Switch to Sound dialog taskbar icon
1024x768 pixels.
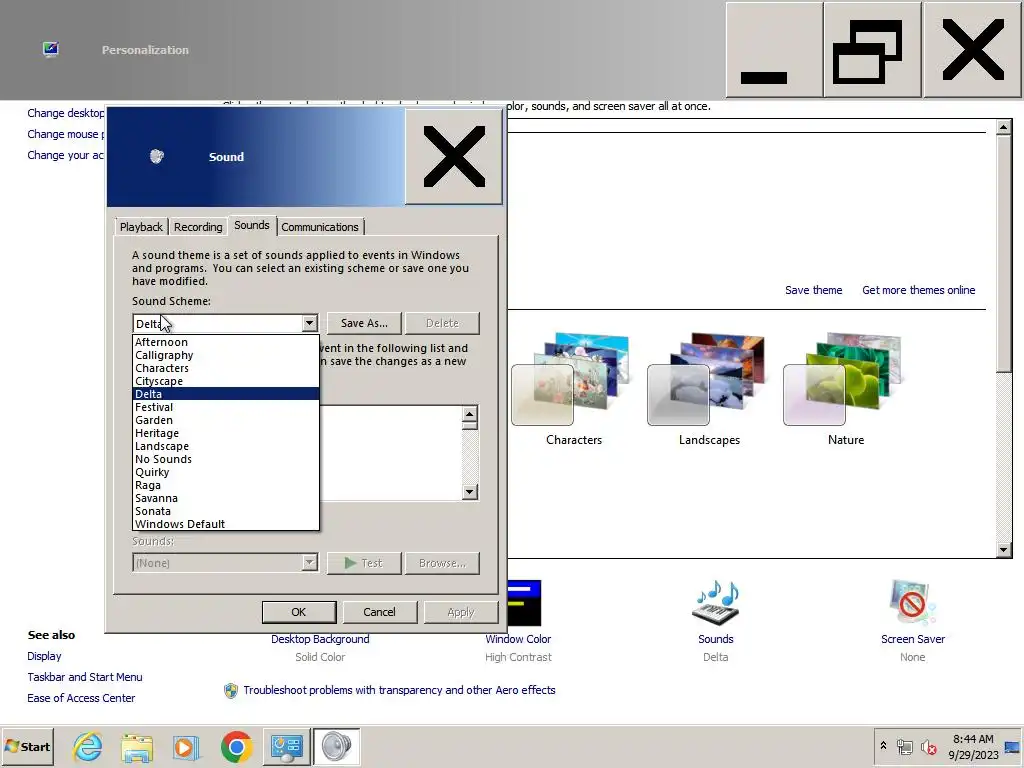click(336, 746)
